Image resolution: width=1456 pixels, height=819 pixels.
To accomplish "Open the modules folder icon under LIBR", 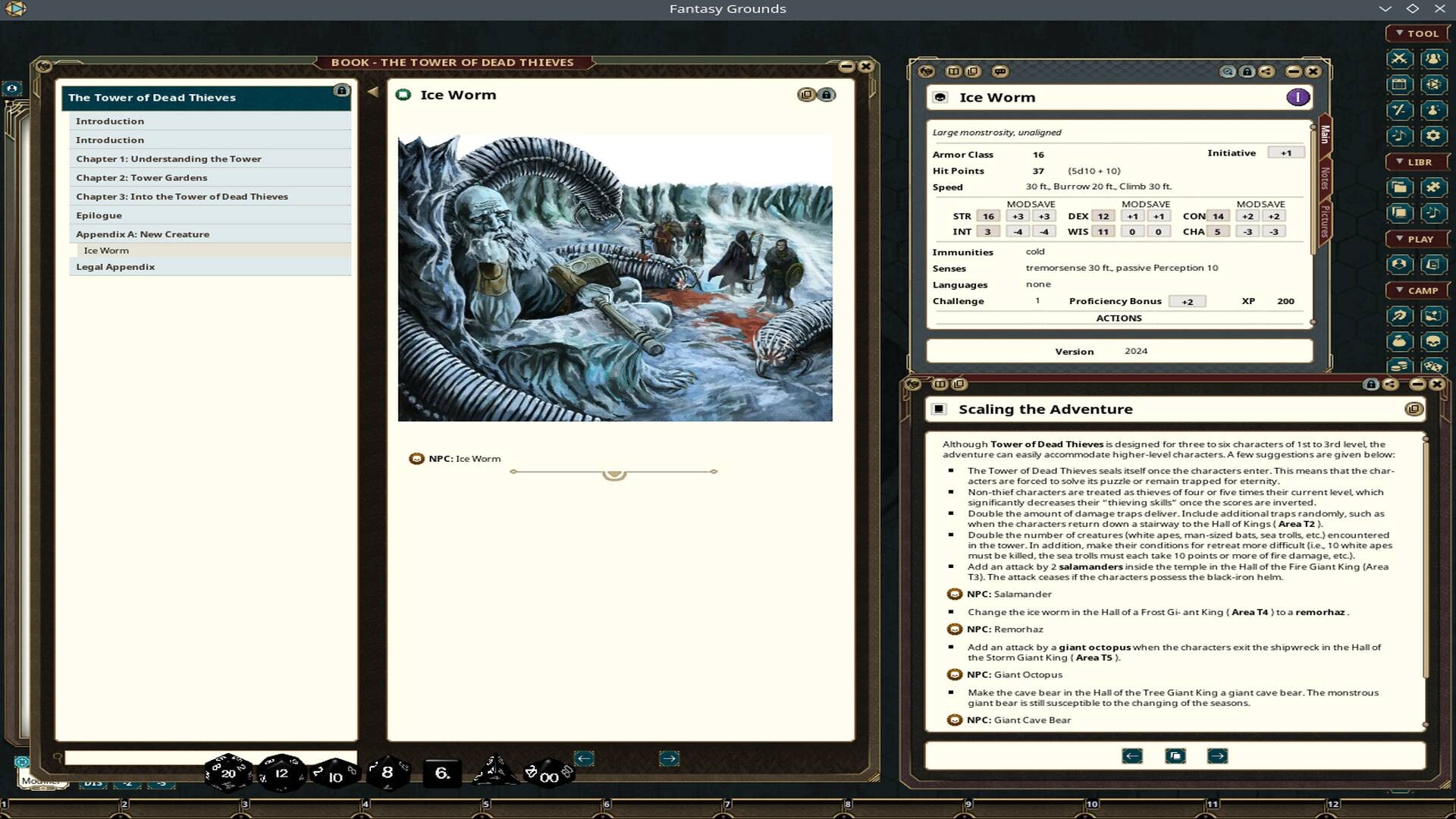I will [1399, 187].
